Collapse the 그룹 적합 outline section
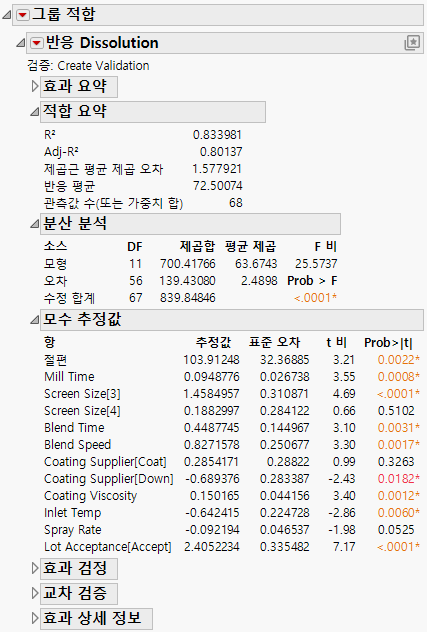427x632 pixels. (x=6, y=15)
